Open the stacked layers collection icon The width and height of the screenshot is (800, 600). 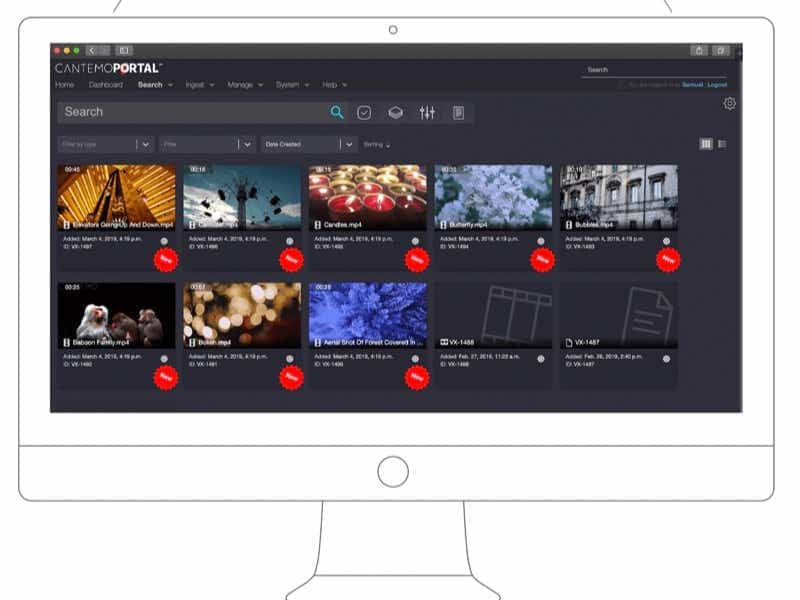tap(395, 112)
